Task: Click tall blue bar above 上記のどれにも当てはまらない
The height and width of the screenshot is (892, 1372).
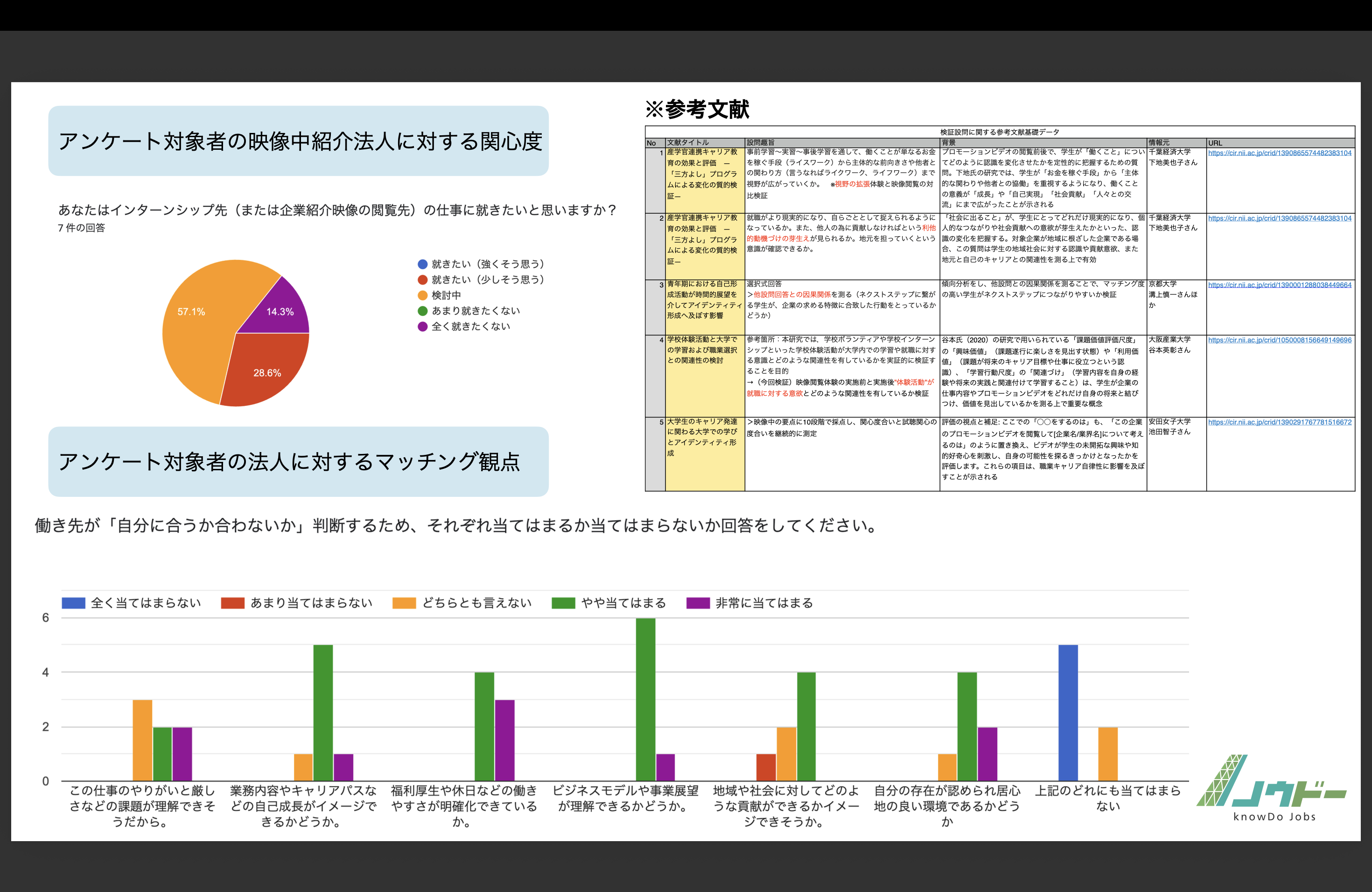Action: click(x=1068, y=712)
